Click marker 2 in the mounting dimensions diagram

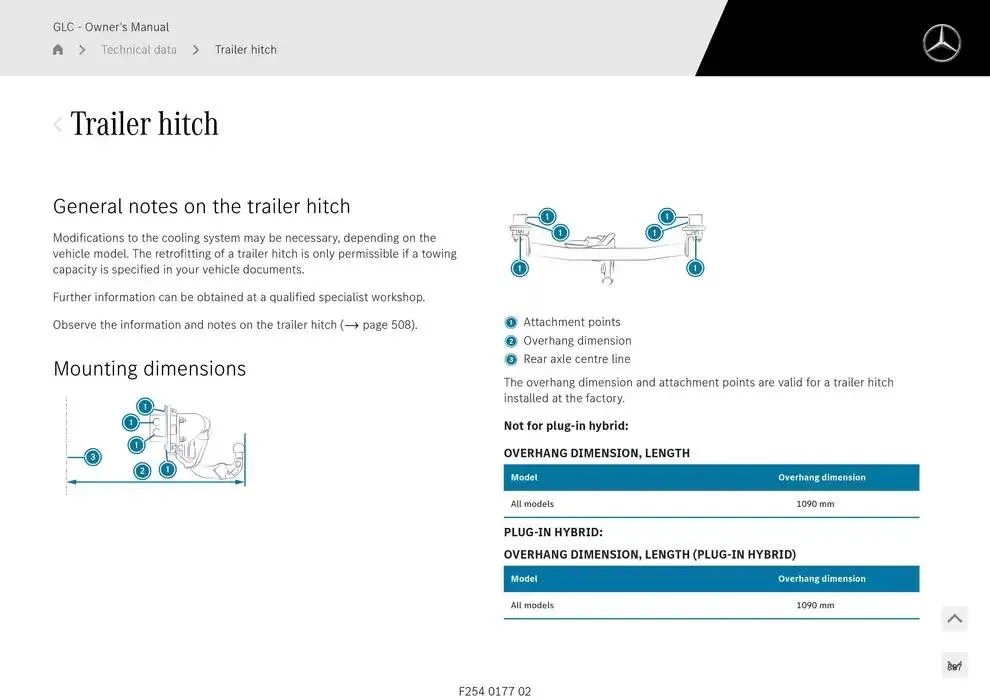(142, 471)
